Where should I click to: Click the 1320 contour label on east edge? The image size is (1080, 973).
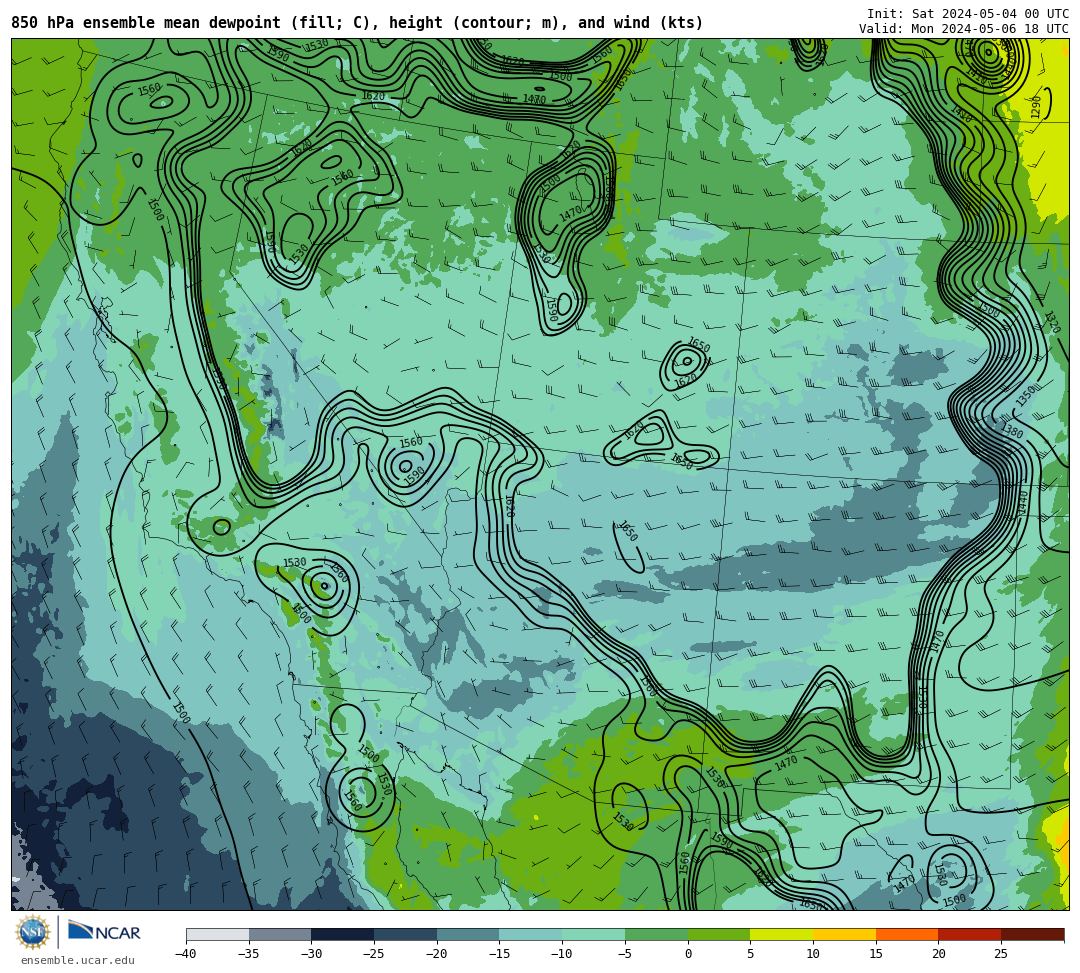point(1052,322)
